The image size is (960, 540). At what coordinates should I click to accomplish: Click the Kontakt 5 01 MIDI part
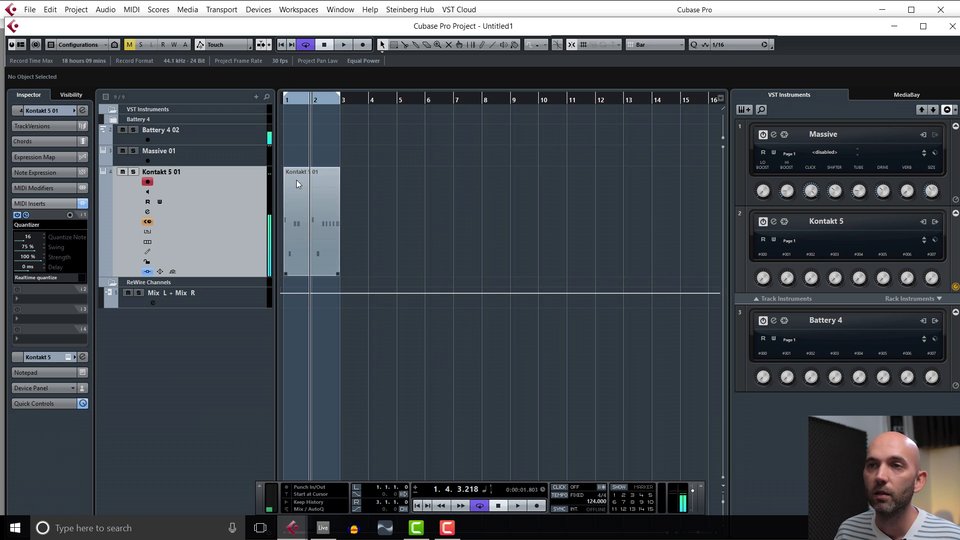[x=312, y=221]
